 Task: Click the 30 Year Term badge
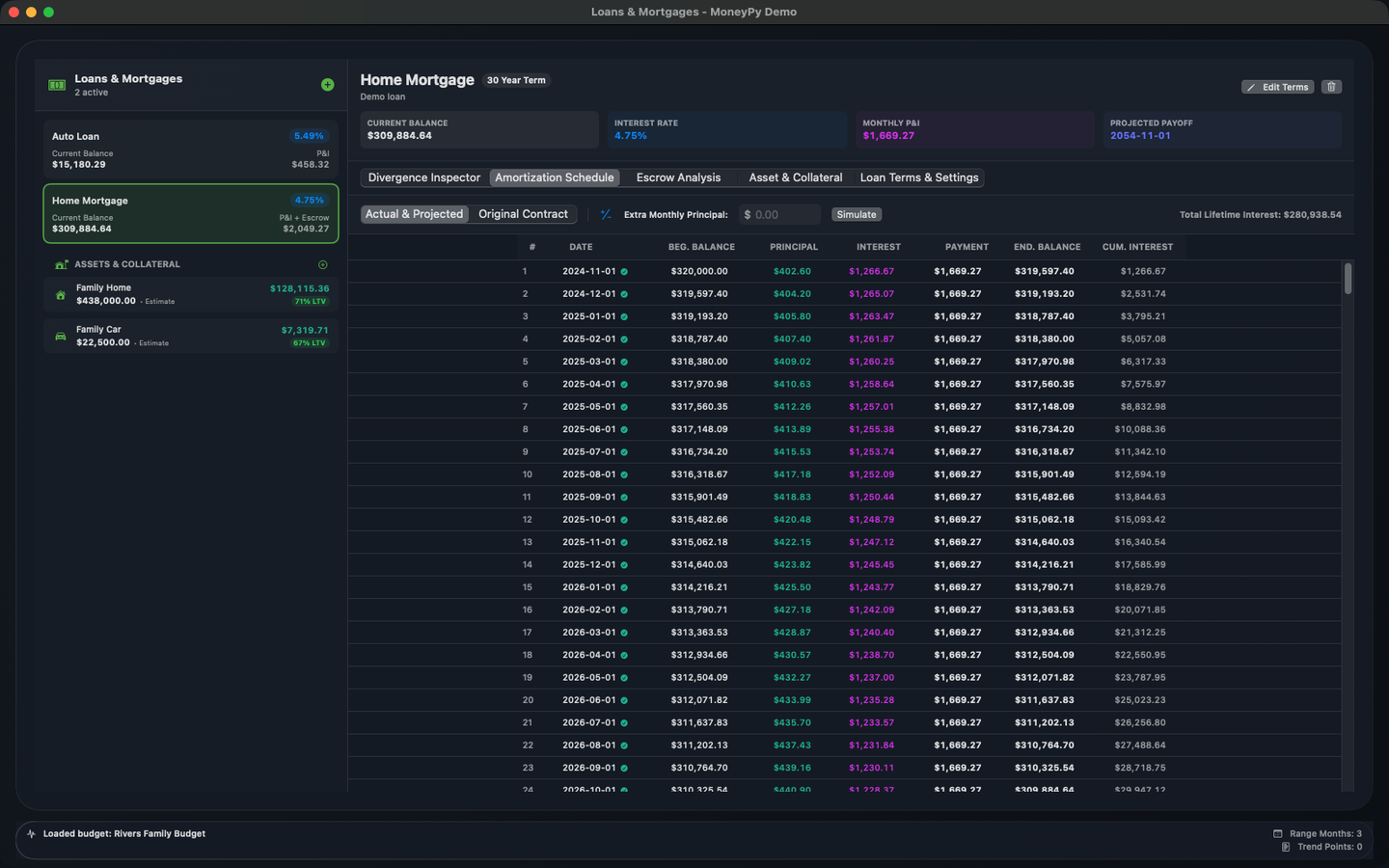(516, 80)
